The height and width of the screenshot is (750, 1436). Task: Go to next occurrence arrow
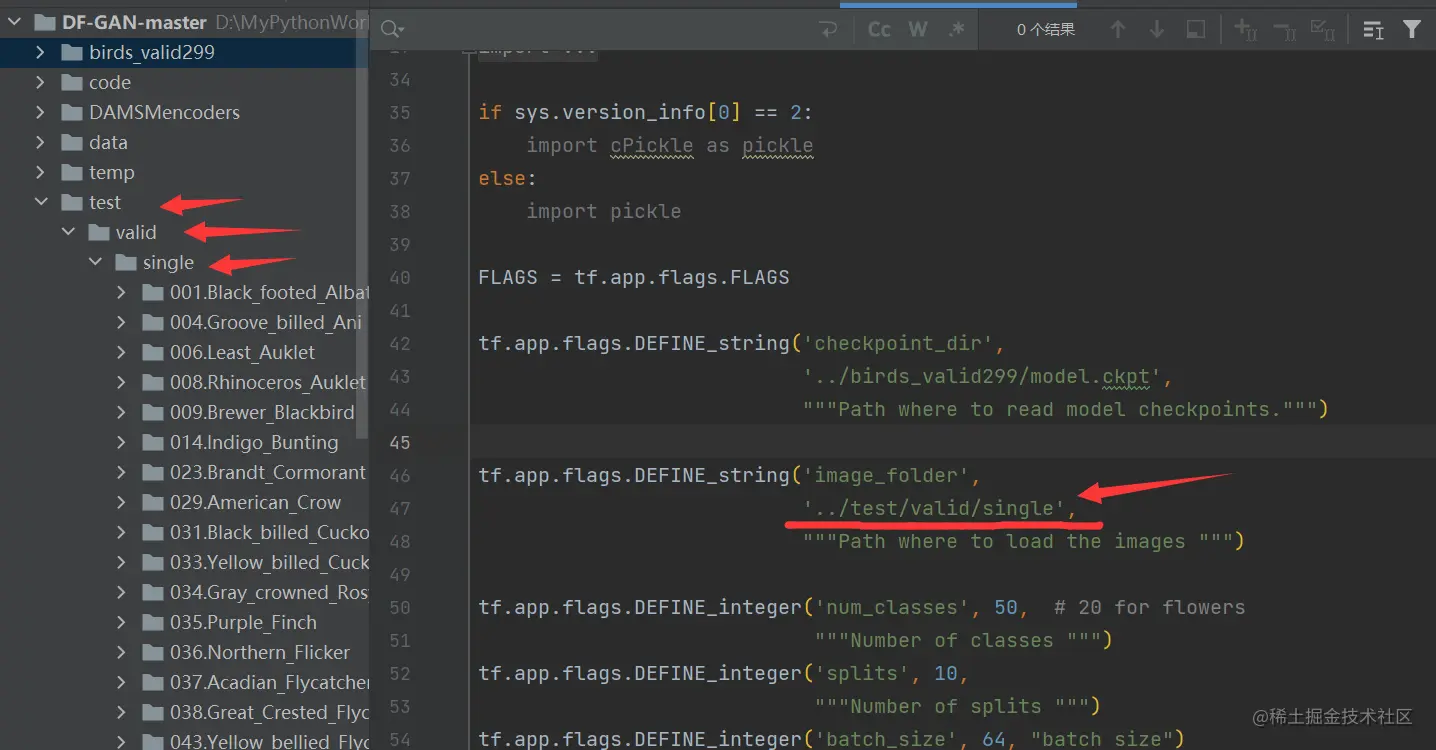coord(1156,30)
